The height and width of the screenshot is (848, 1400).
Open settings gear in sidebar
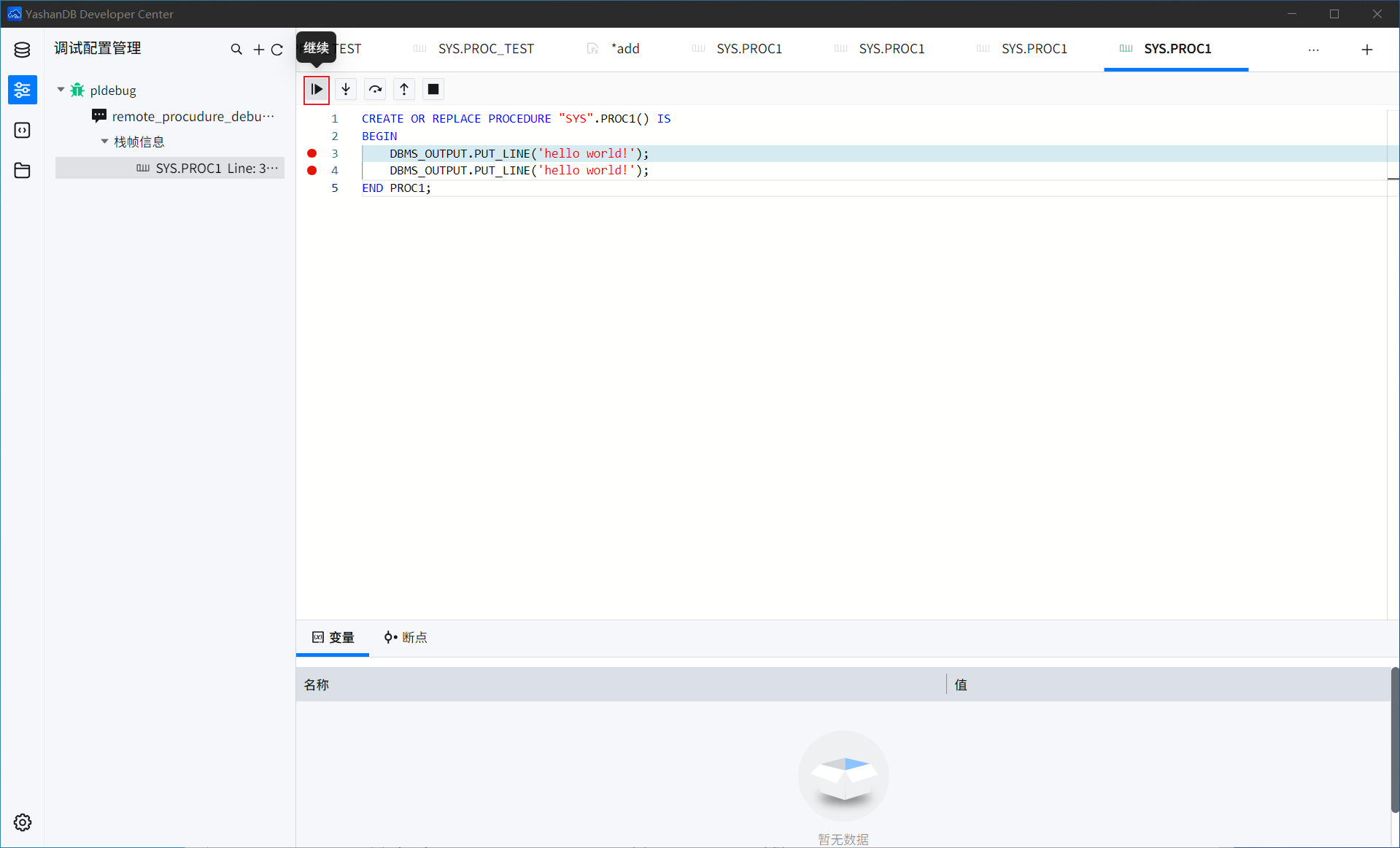click(x=23, y=822)
